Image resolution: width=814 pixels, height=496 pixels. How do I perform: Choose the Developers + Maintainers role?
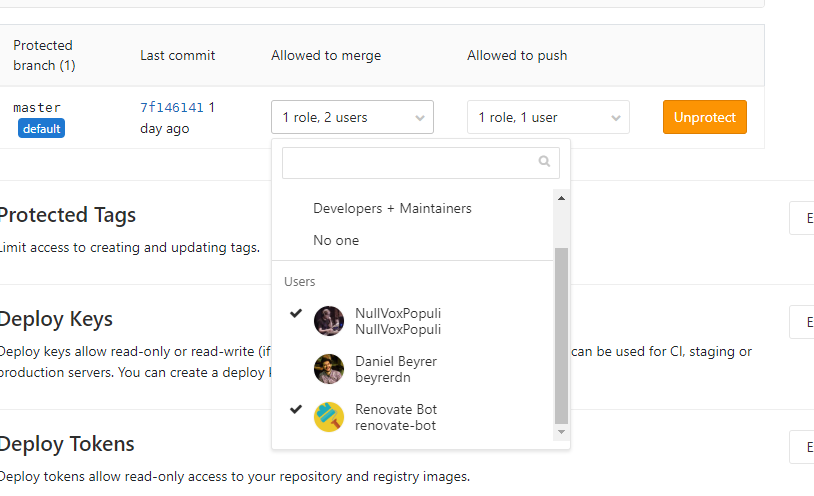392,208
